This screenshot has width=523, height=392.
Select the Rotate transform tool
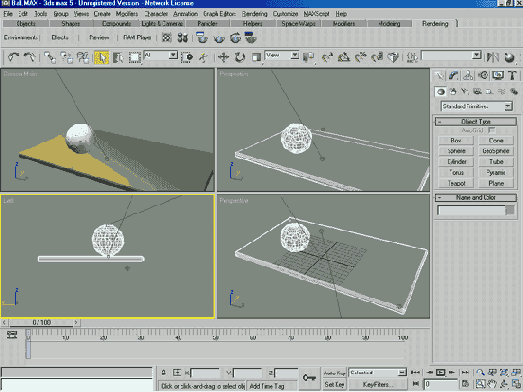point(239,57)
